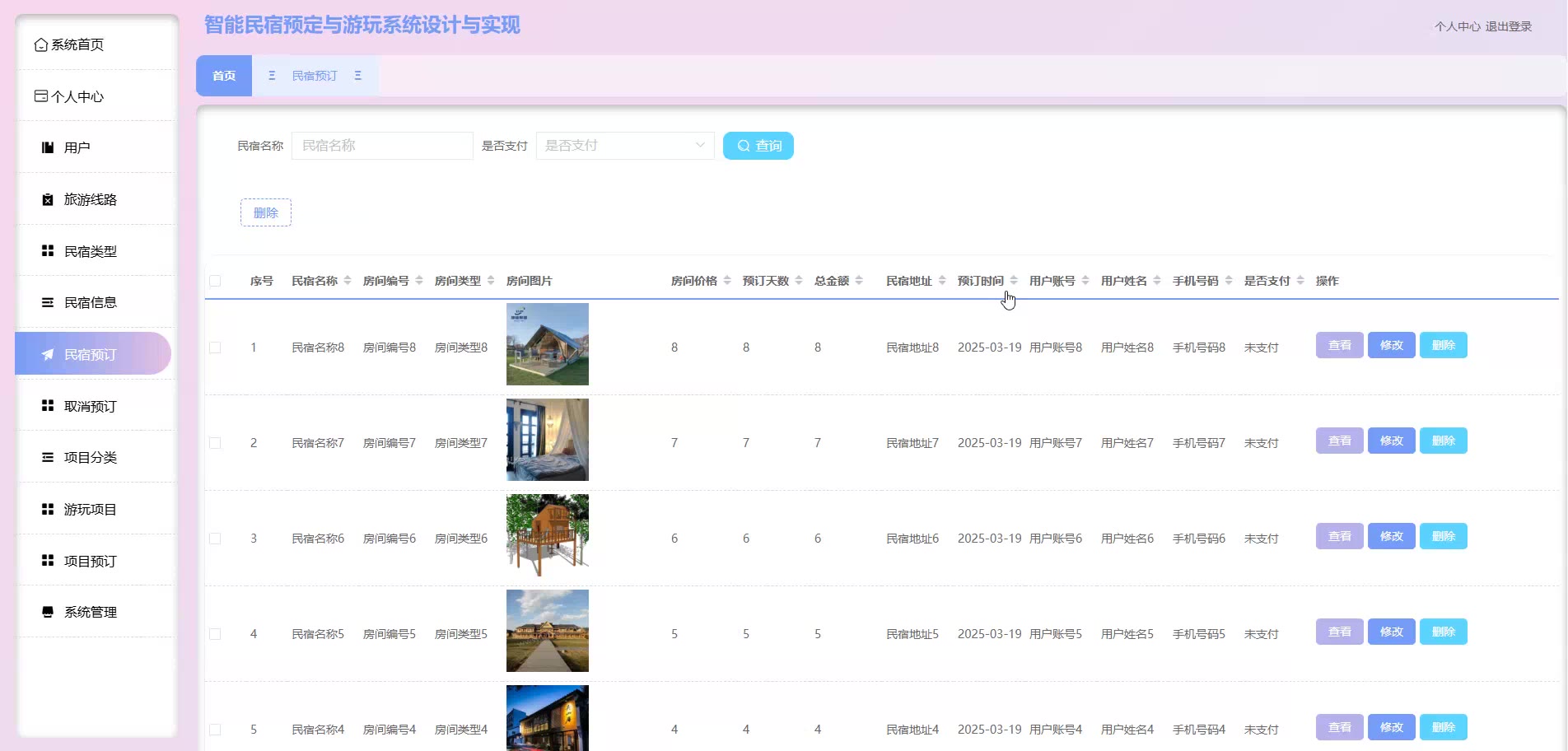Sort by 预订时间 column arrows
Image resolution: width=1568 pixels, height=751 pixels.
tap(1014, 281)
